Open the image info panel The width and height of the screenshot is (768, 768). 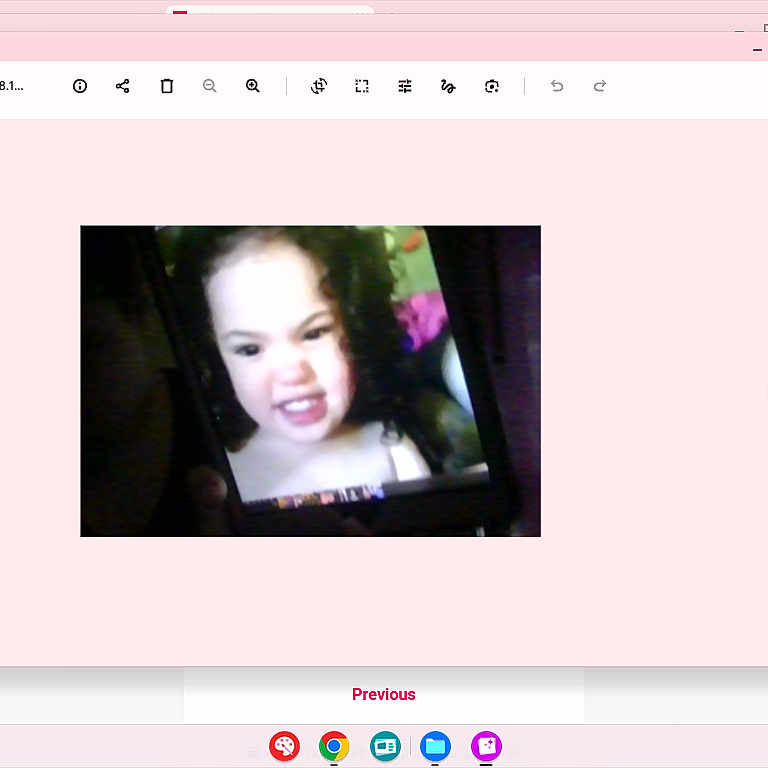coord(80,86)
